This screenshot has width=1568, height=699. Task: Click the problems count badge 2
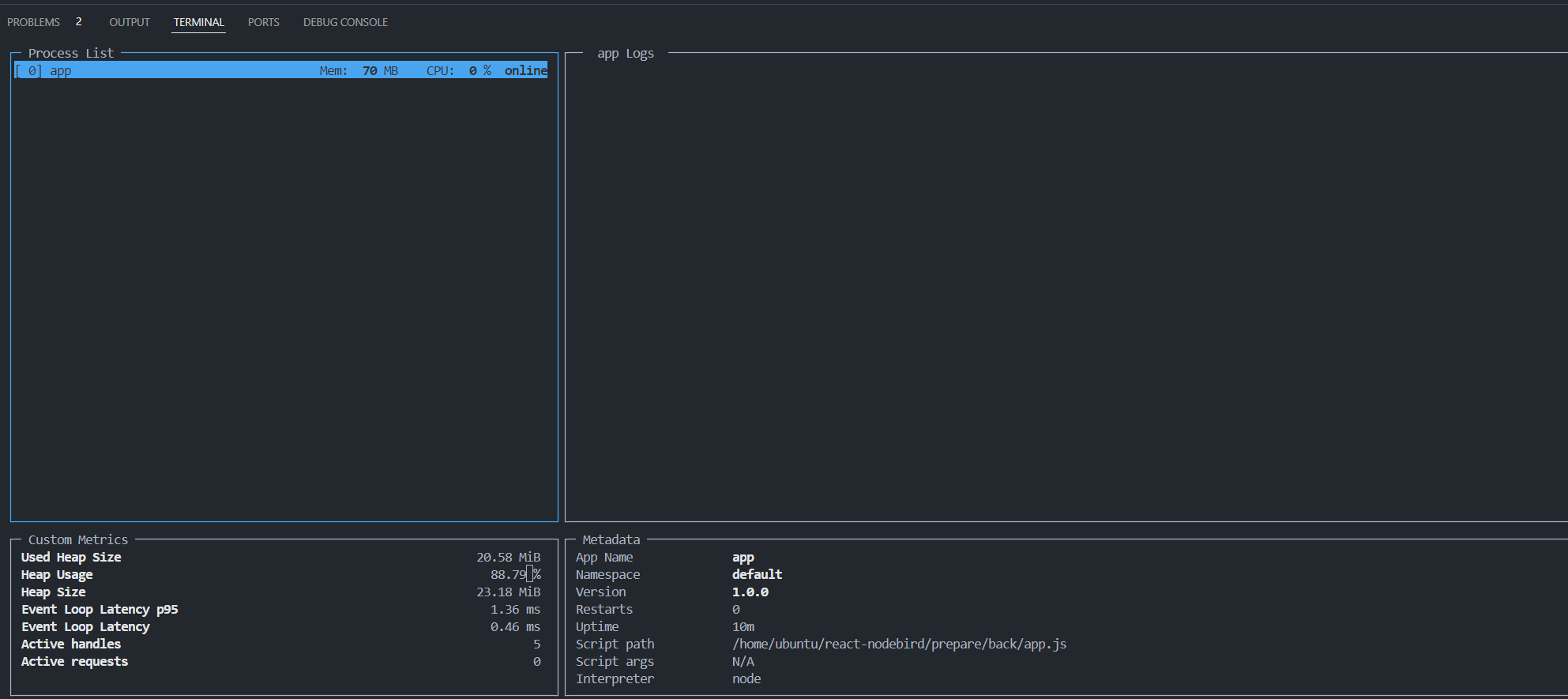79,22
